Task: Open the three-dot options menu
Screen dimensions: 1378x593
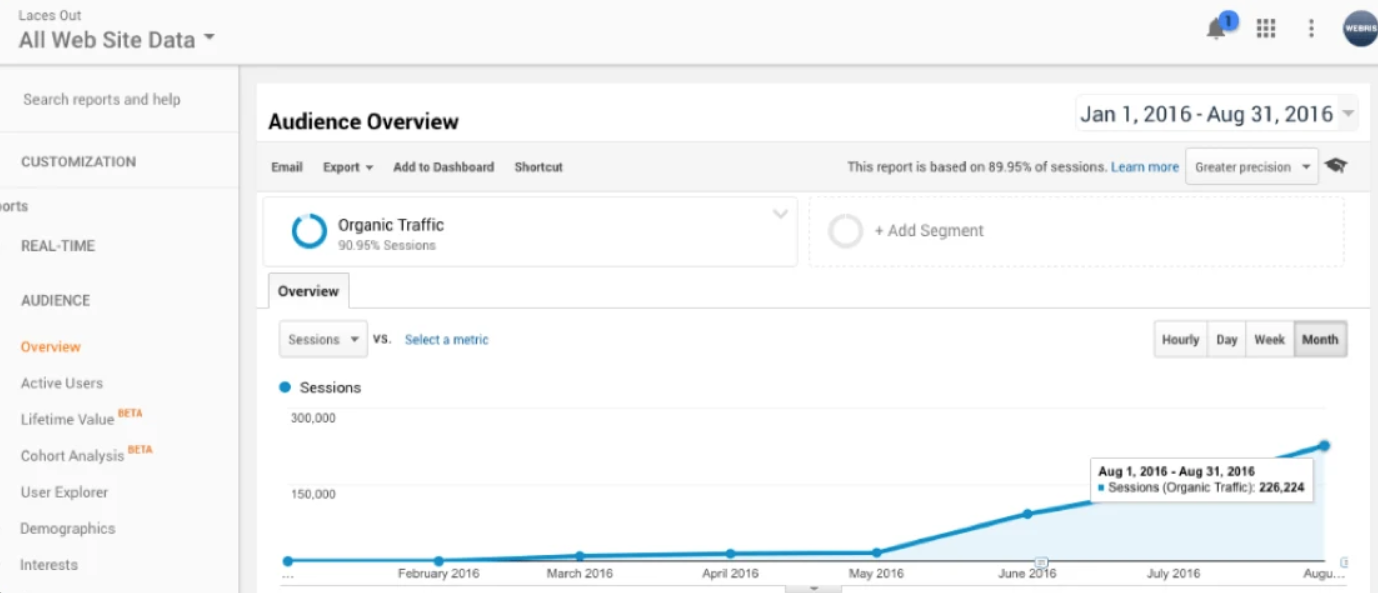Action: click(1311, 29)
